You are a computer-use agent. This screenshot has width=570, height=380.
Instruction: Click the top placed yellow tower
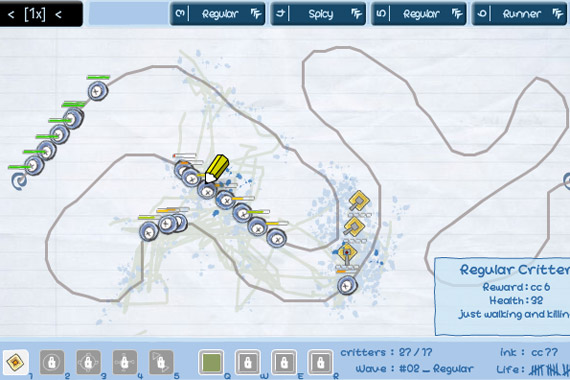[x=359, y=200]
